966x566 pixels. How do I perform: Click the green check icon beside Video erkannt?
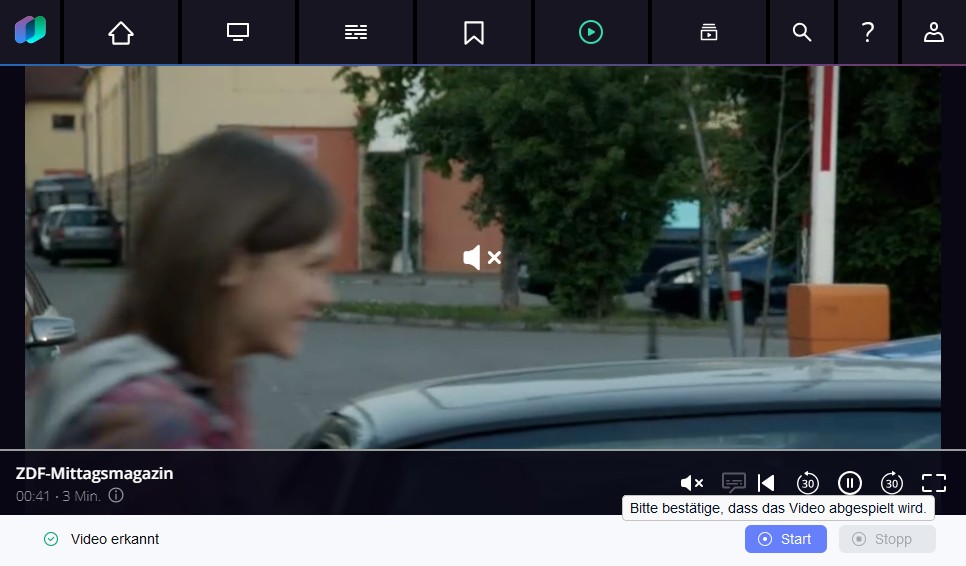tap(51, 539)
